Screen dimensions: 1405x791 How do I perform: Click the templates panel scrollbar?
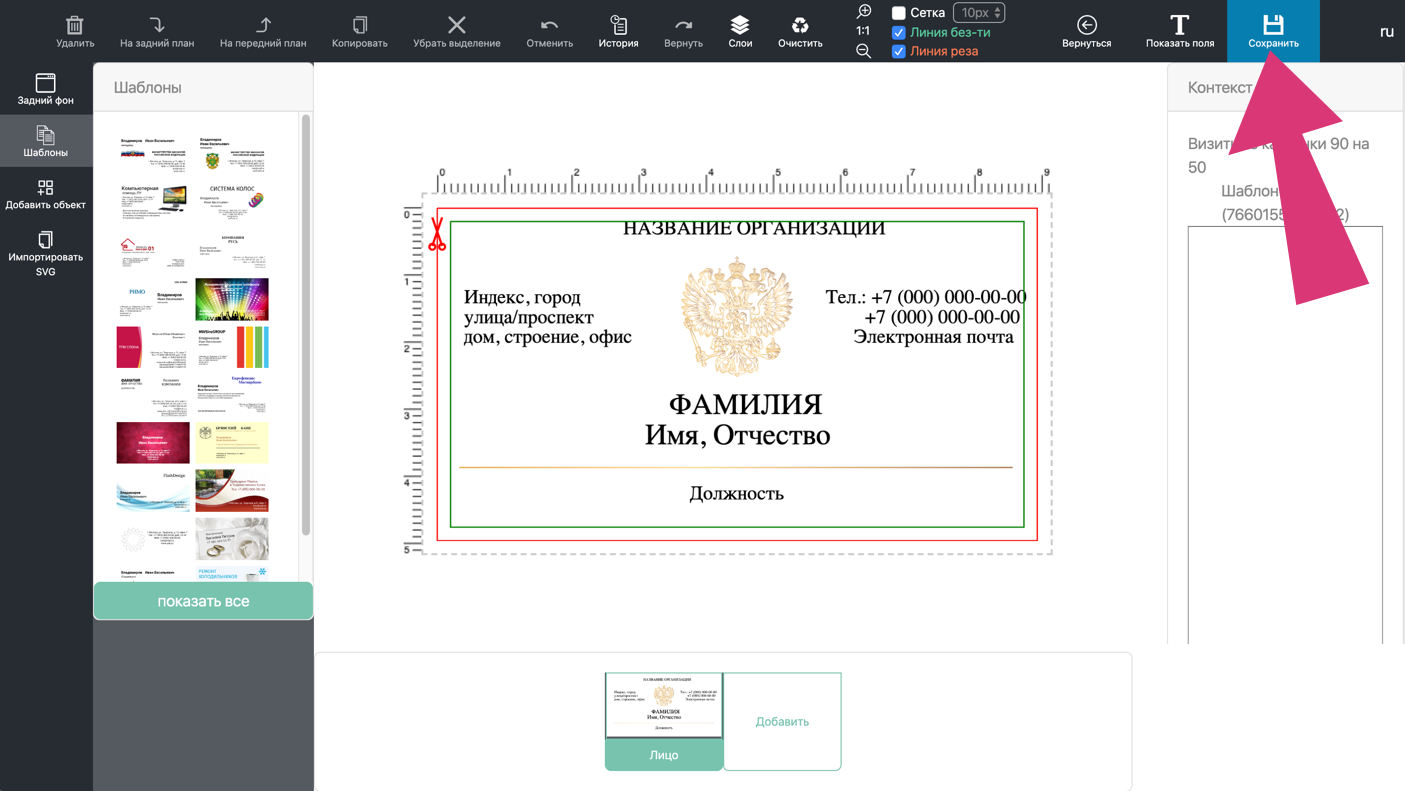[305, 325]
